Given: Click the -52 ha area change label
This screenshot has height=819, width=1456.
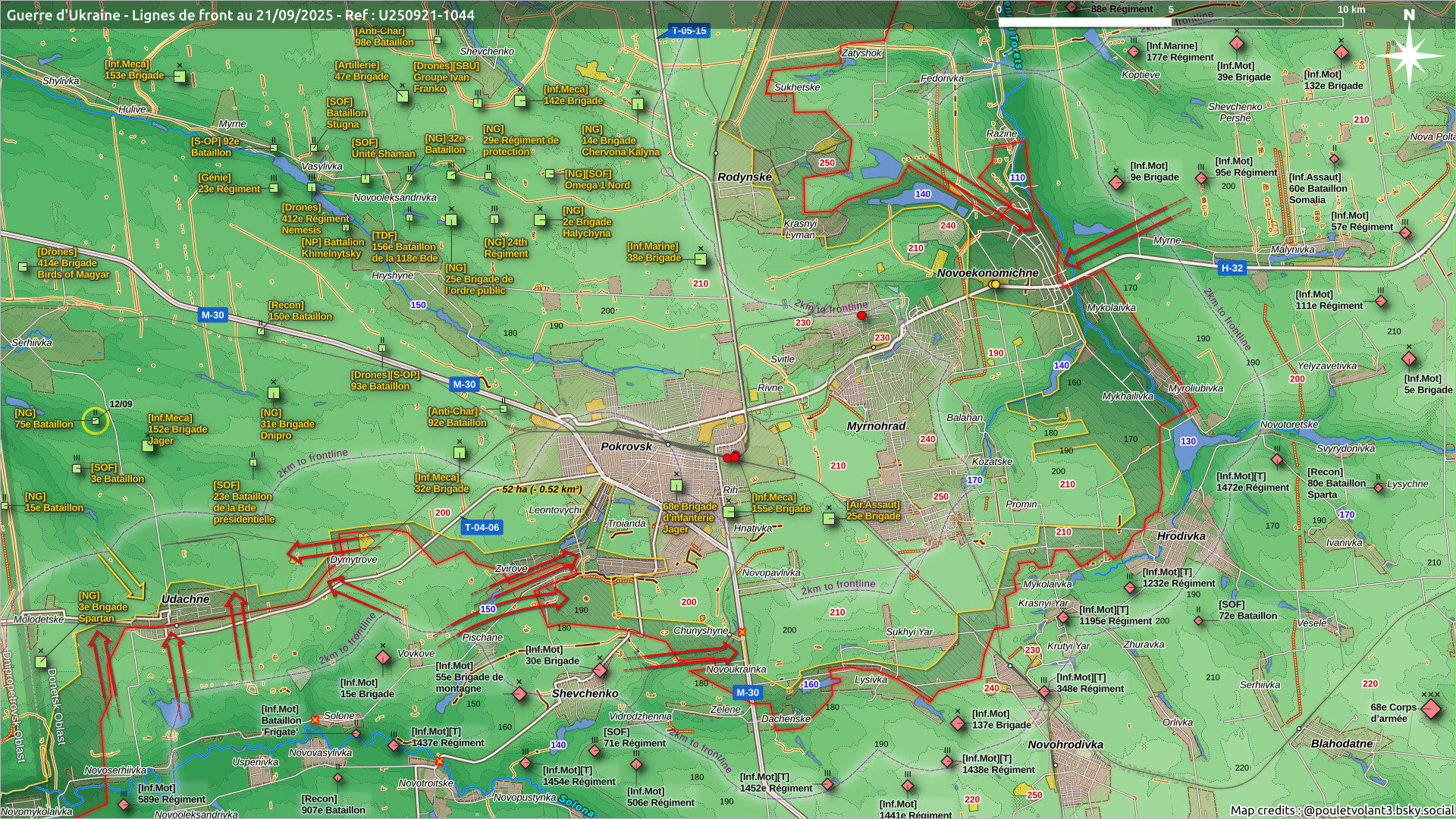Looking at the screenshot, I should pos(539,489).
